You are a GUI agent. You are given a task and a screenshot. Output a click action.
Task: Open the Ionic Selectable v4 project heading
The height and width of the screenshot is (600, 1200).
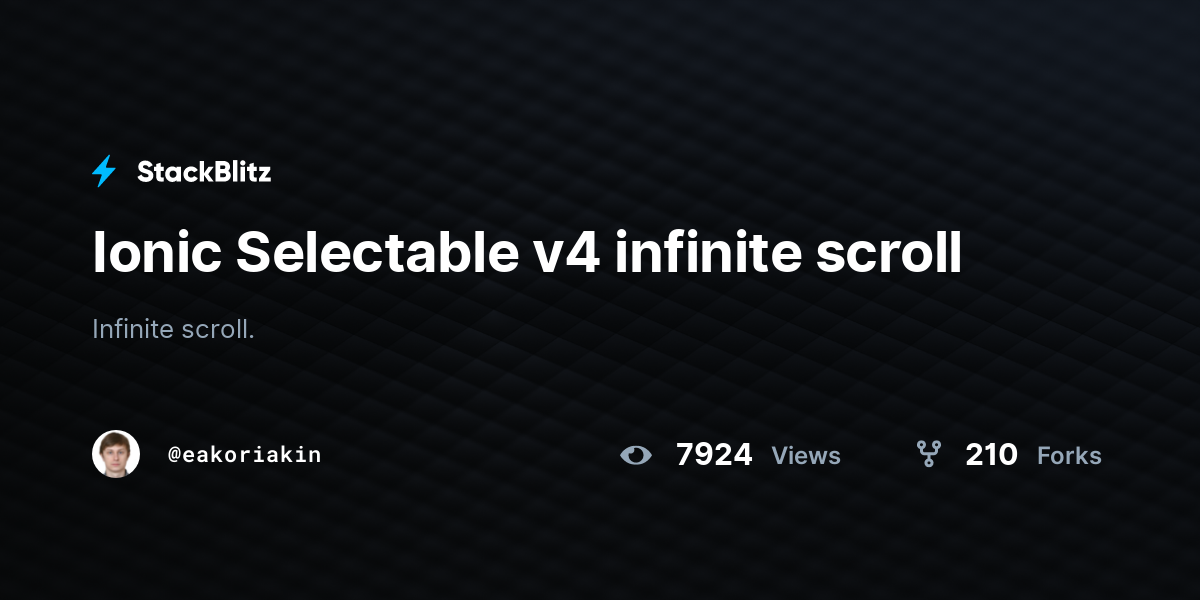[x=527, y=253]
